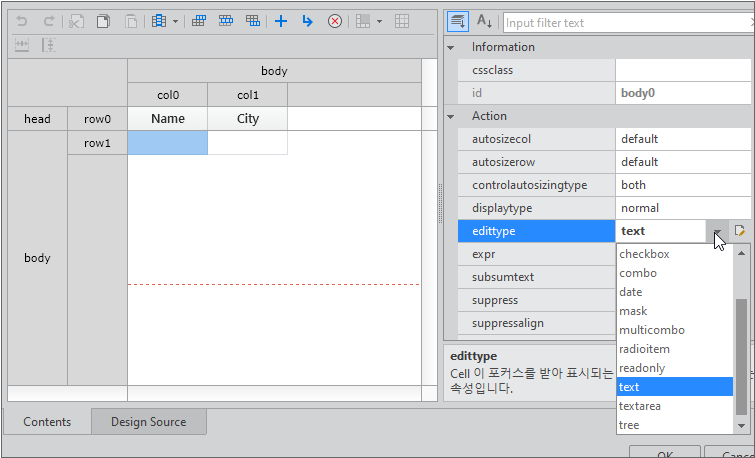Open the grid column icon's dropdown arrow
The image size is (755, 458).
click(x=176, y=21)
